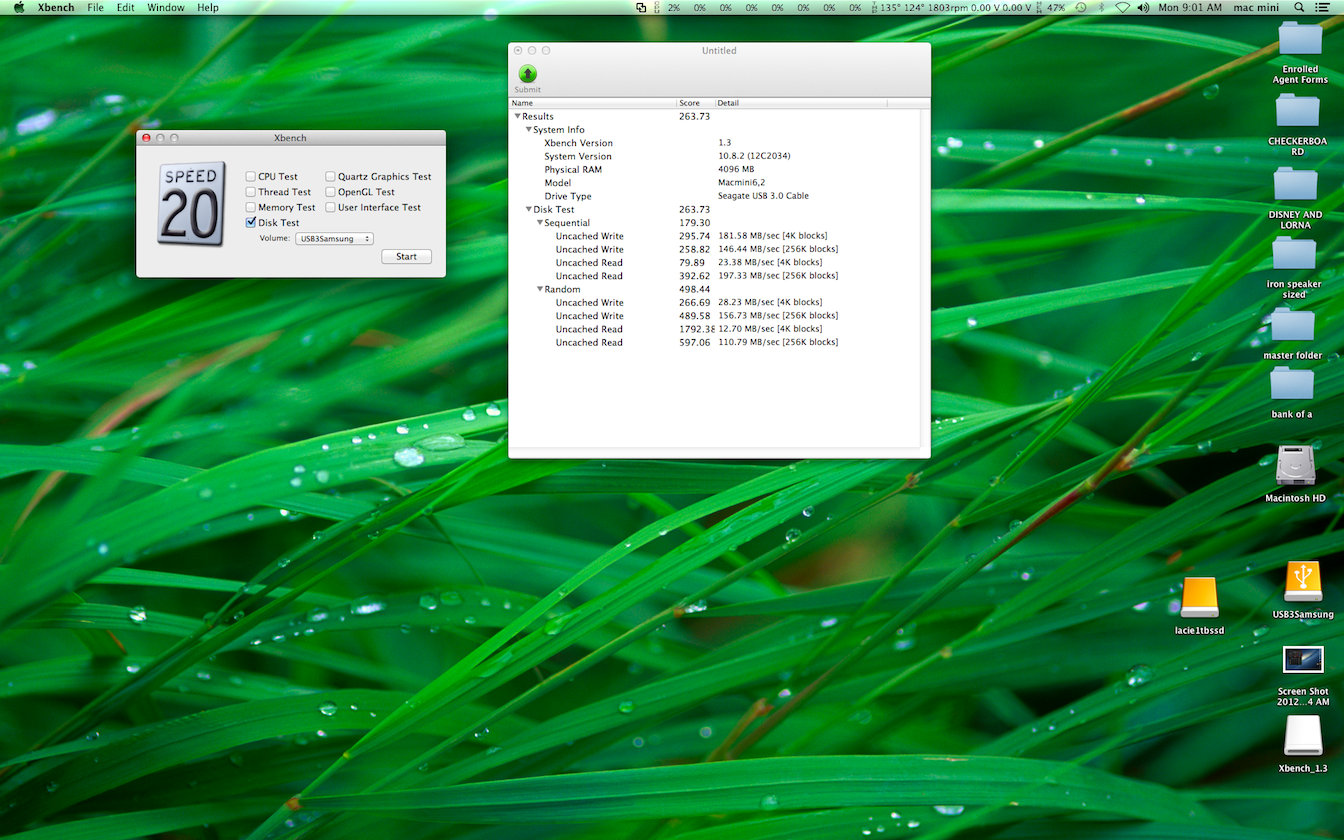The width and height of the screenshot is (1344, 840).
Task: Click the green Submit arrow icon
Action: tap(527, 73)
